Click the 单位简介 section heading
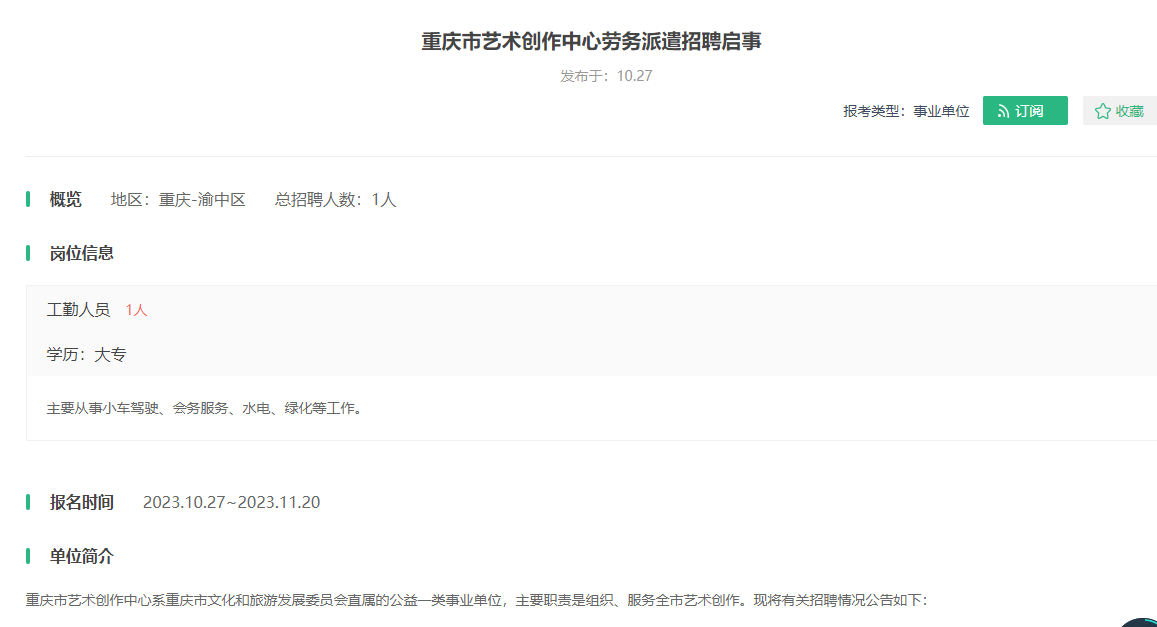The height and width of the screenshot is (627, 1157). [81, 556]
